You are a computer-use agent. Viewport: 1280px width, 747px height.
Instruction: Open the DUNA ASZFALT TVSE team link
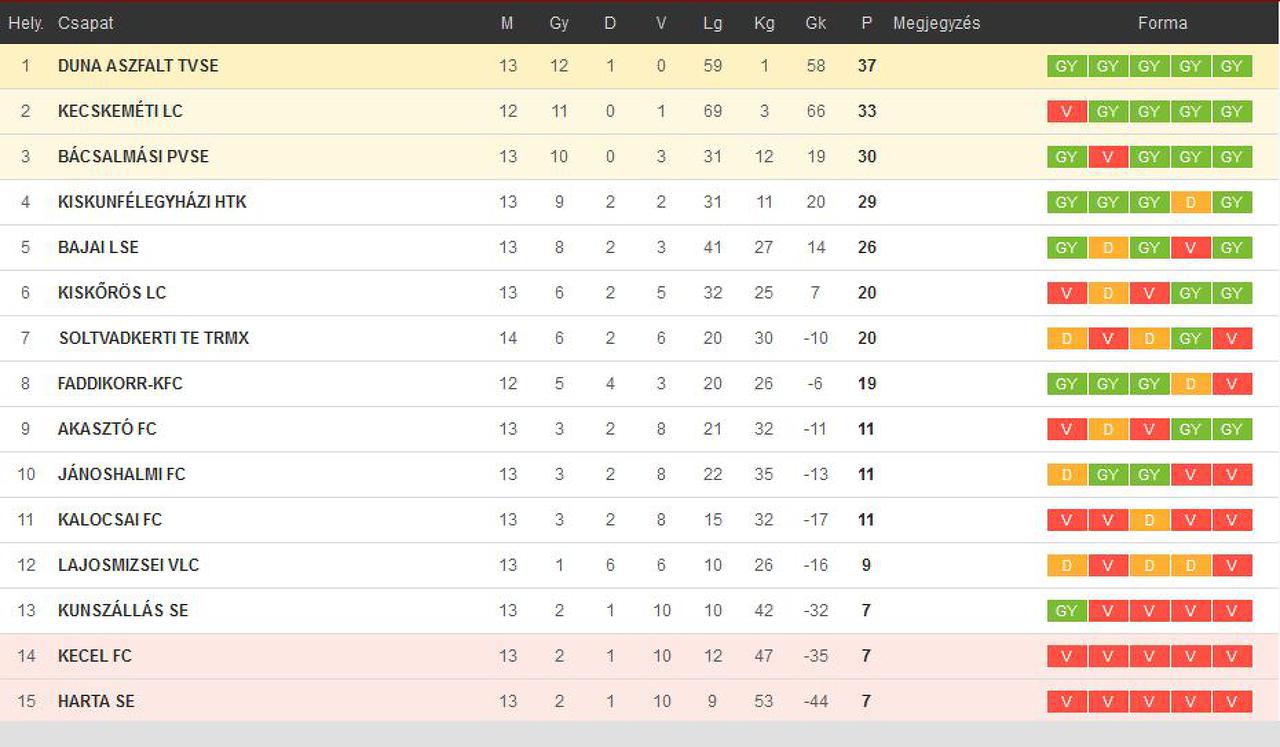click(x=138, y=66)
